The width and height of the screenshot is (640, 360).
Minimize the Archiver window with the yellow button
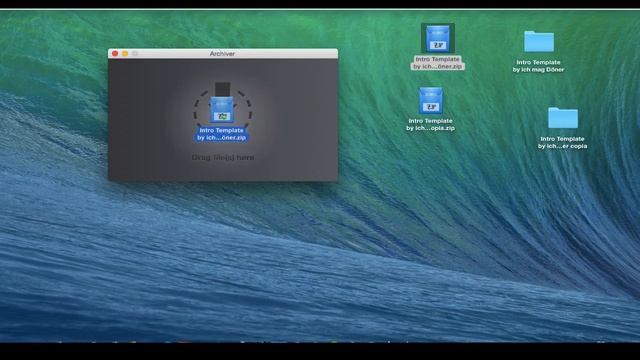125,53
